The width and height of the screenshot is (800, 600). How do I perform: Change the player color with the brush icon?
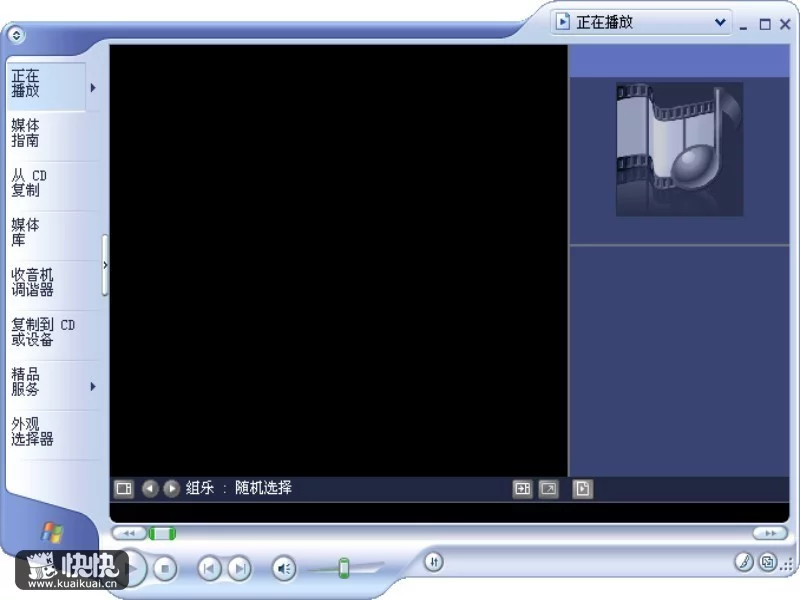(x=744, y=562)
